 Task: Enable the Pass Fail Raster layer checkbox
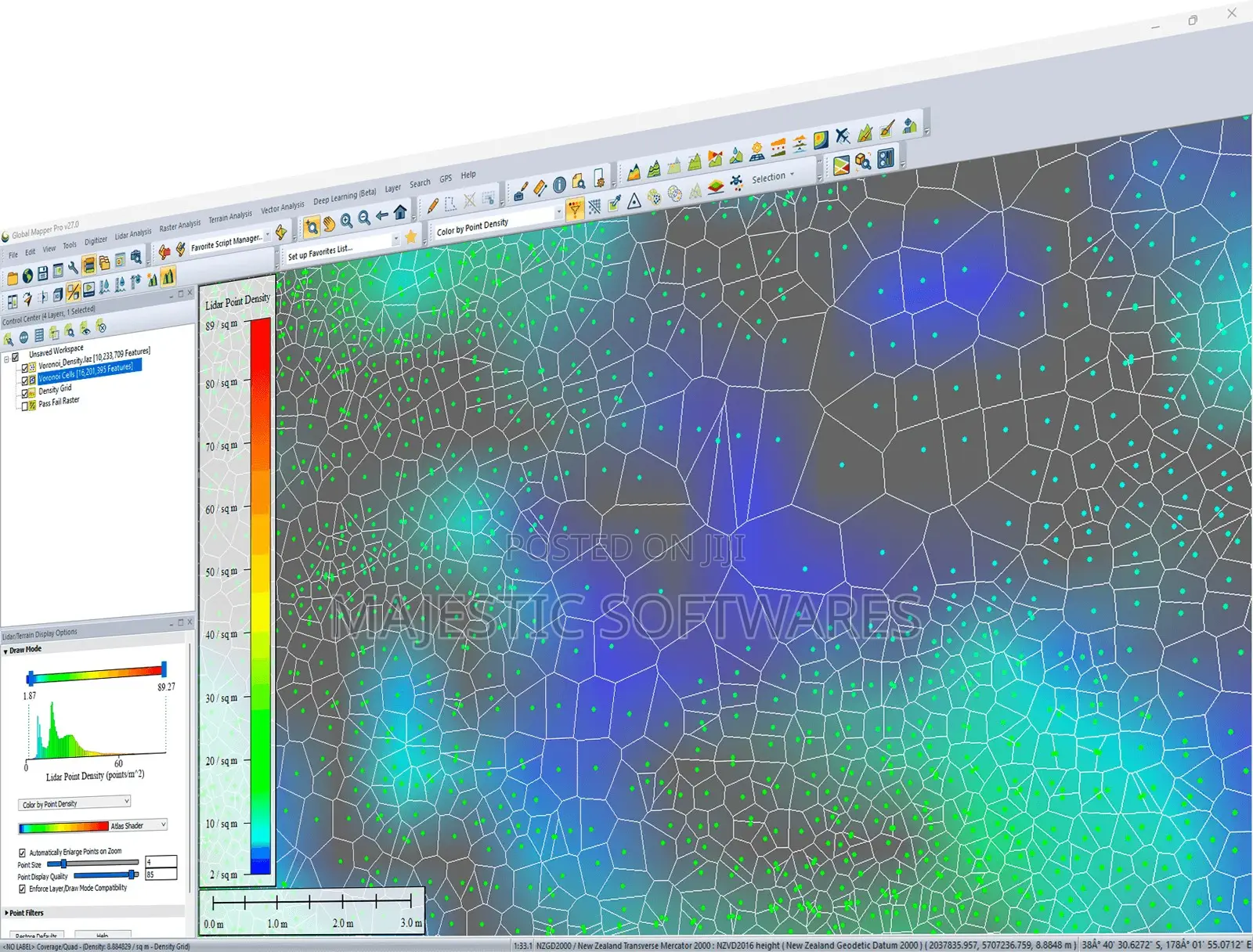(23, 406)
